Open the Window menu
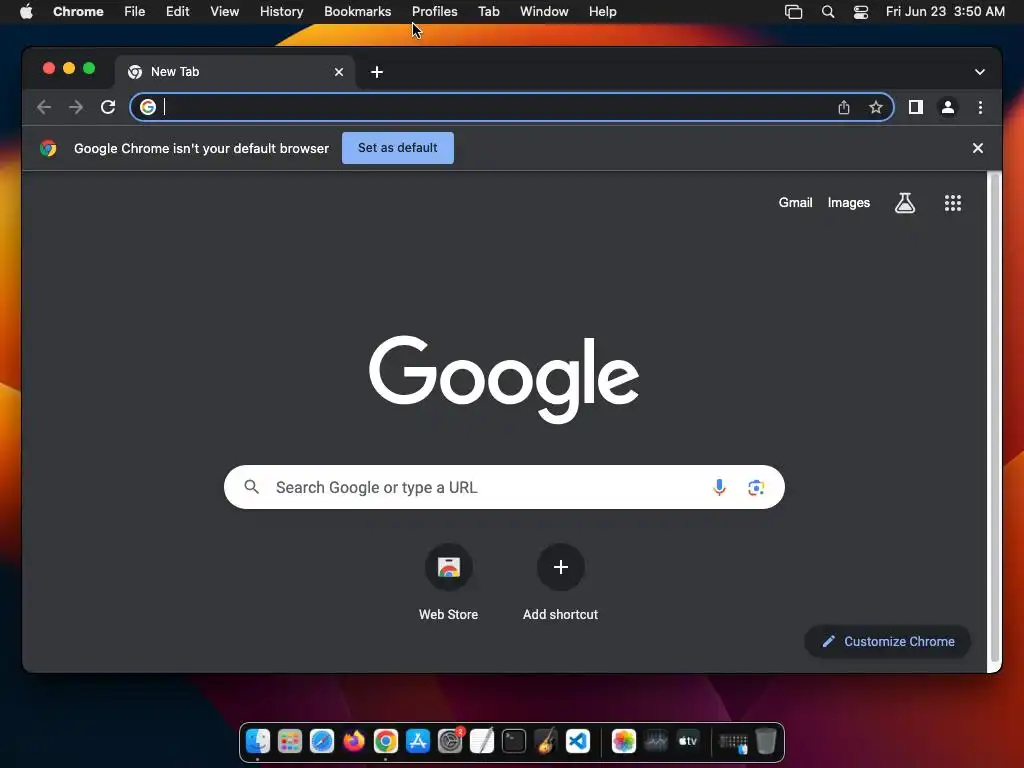Viewport: 1024px width, 768px height. coord(544,11)
